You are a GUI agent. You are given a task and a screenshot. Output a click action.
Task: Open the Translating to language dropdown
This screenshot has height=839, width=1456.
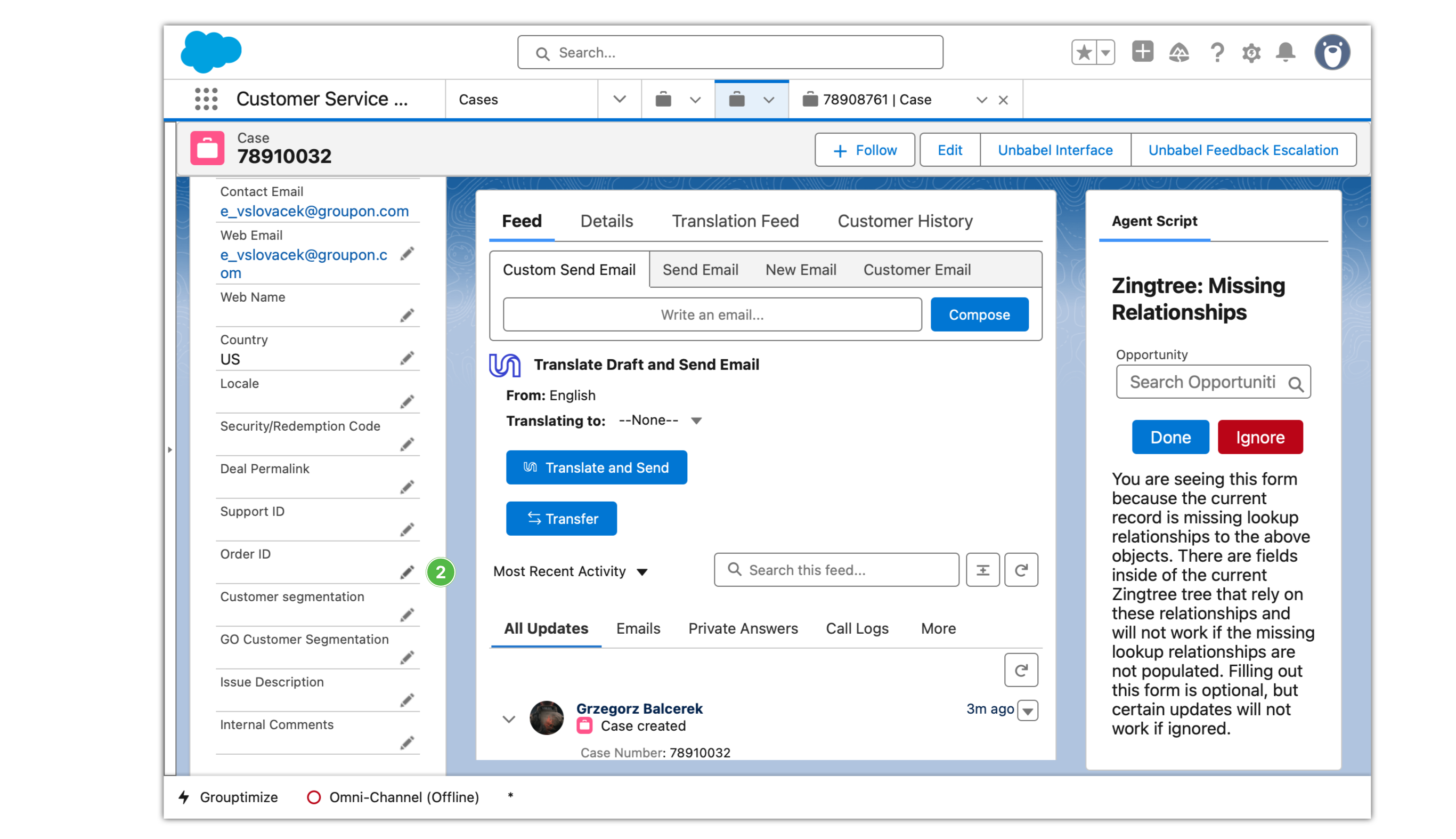point(660,421)
